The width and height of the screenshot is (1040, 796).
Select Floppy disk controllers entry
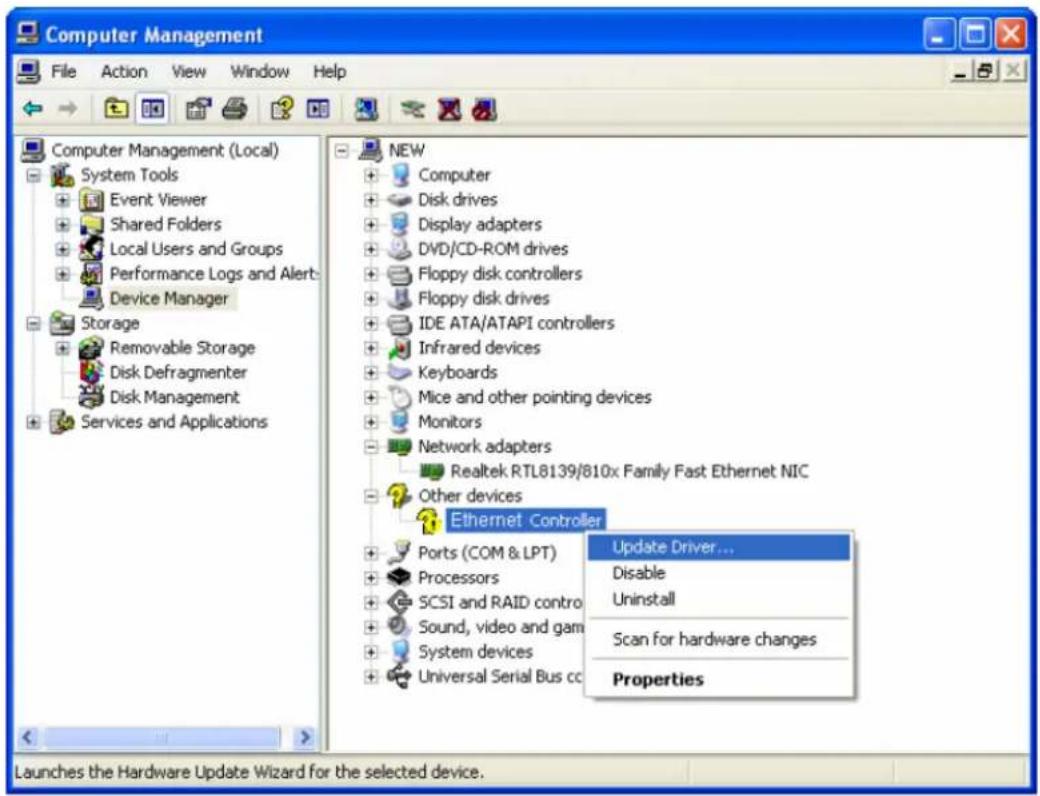tap(499, 274)
